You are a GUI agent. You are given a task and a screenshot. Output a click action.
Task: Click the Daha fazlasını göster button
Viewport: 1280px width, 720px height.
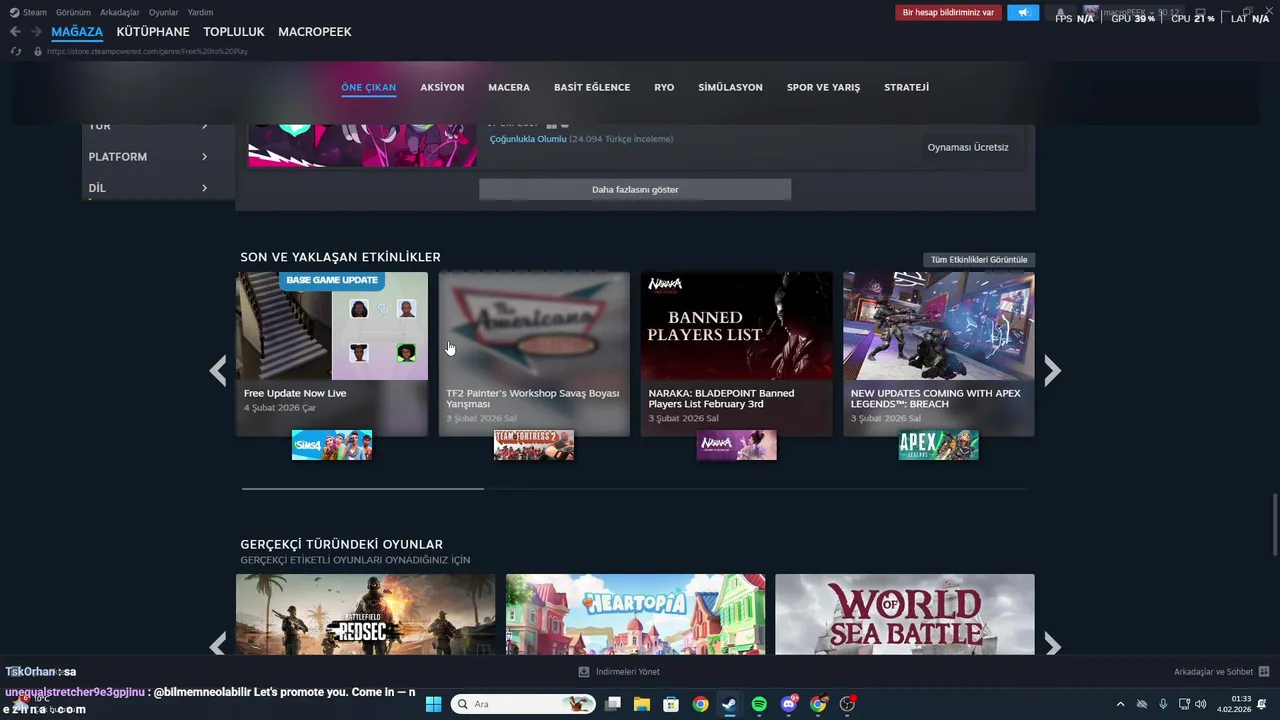[635, 189]
